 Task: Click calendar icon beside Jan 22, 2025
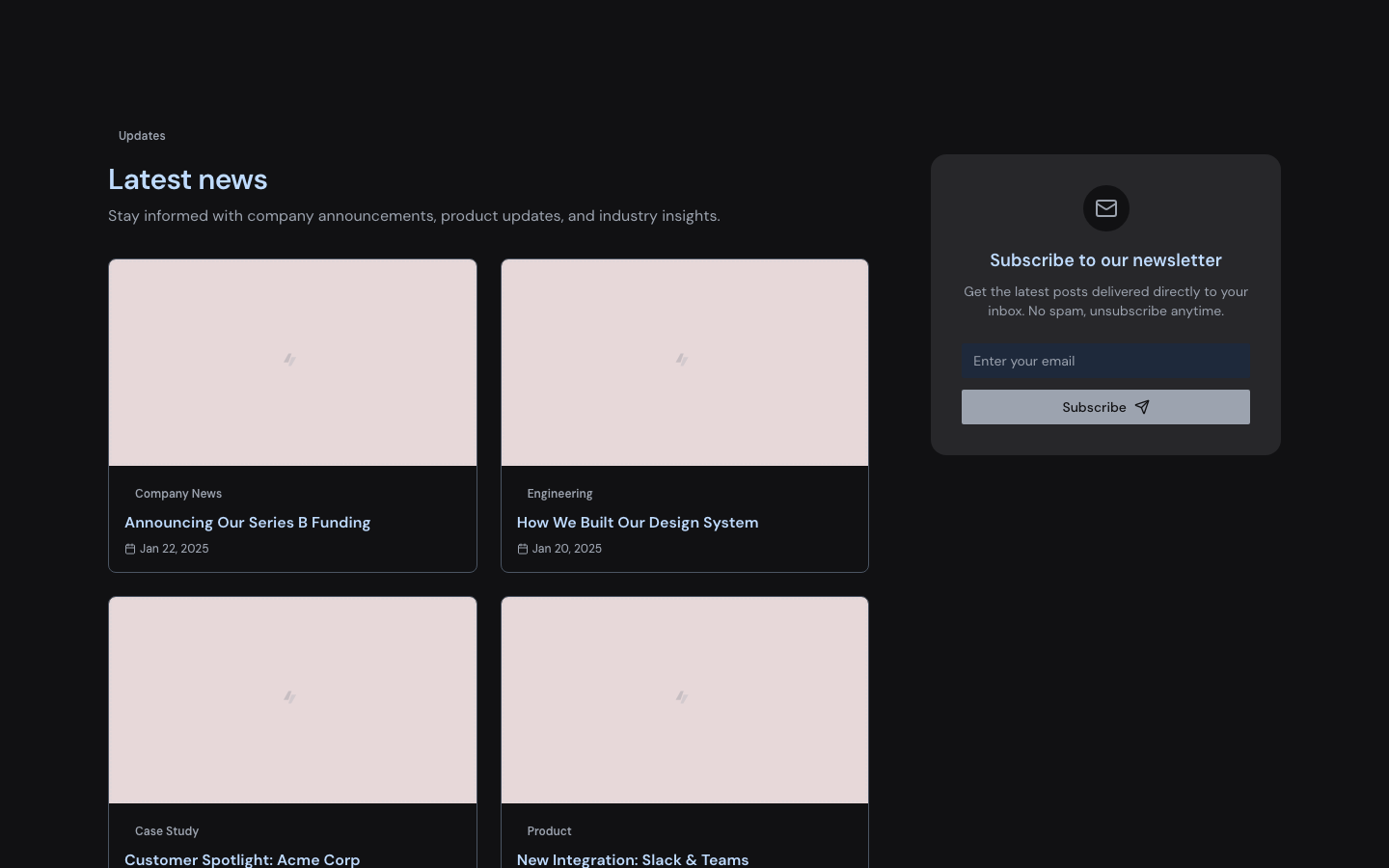coord(130,549)
